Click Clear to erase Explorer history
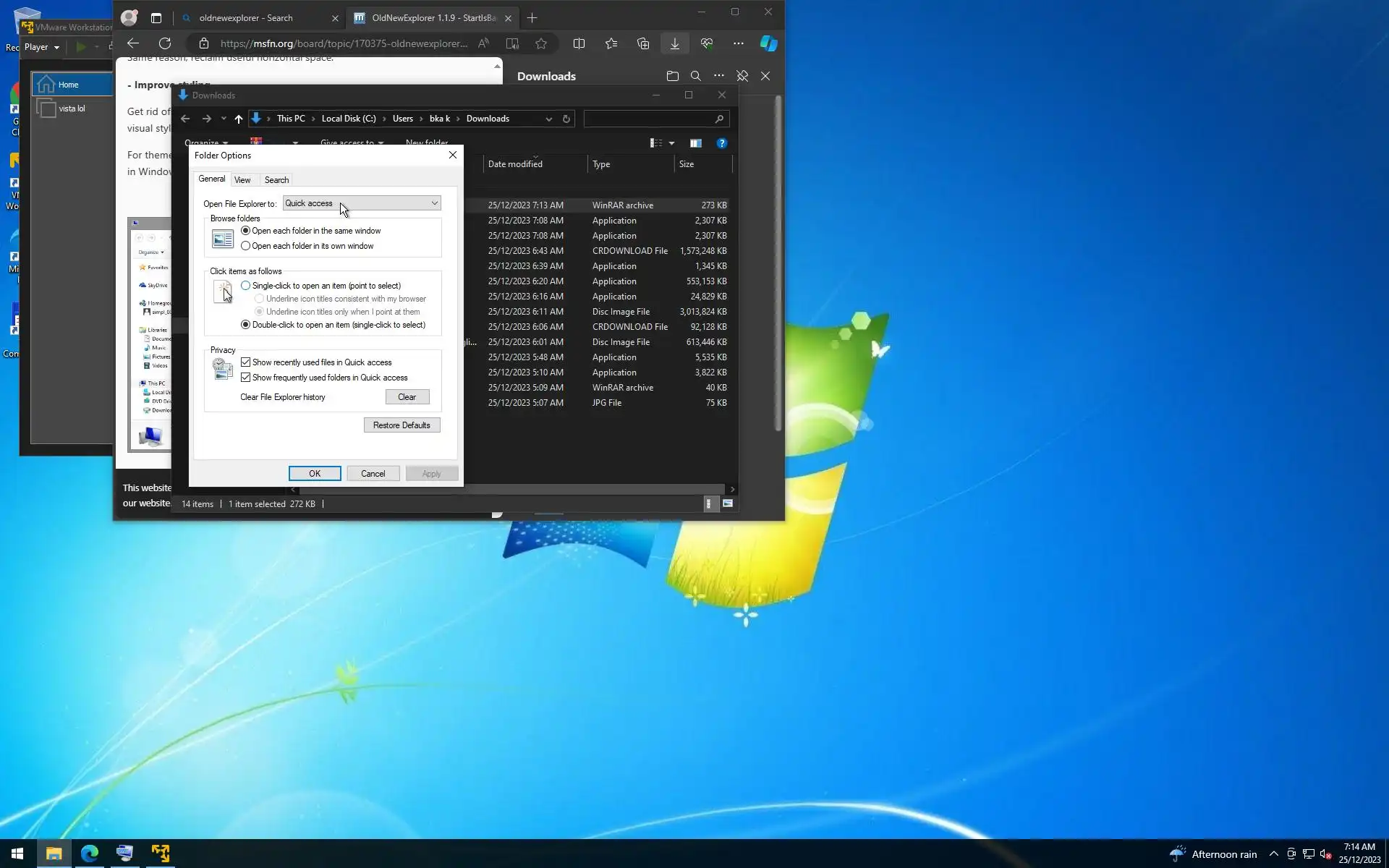The height and width of the screenshot is (868, 1389). pos(407,397)
